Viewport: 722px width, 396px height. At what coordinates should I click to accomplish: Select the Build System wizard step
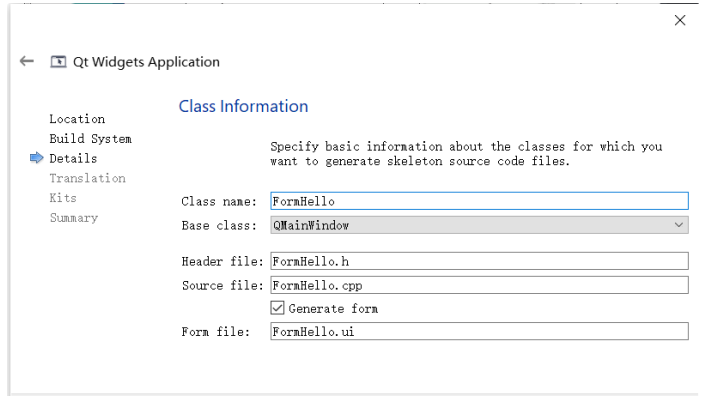[91, 139]
